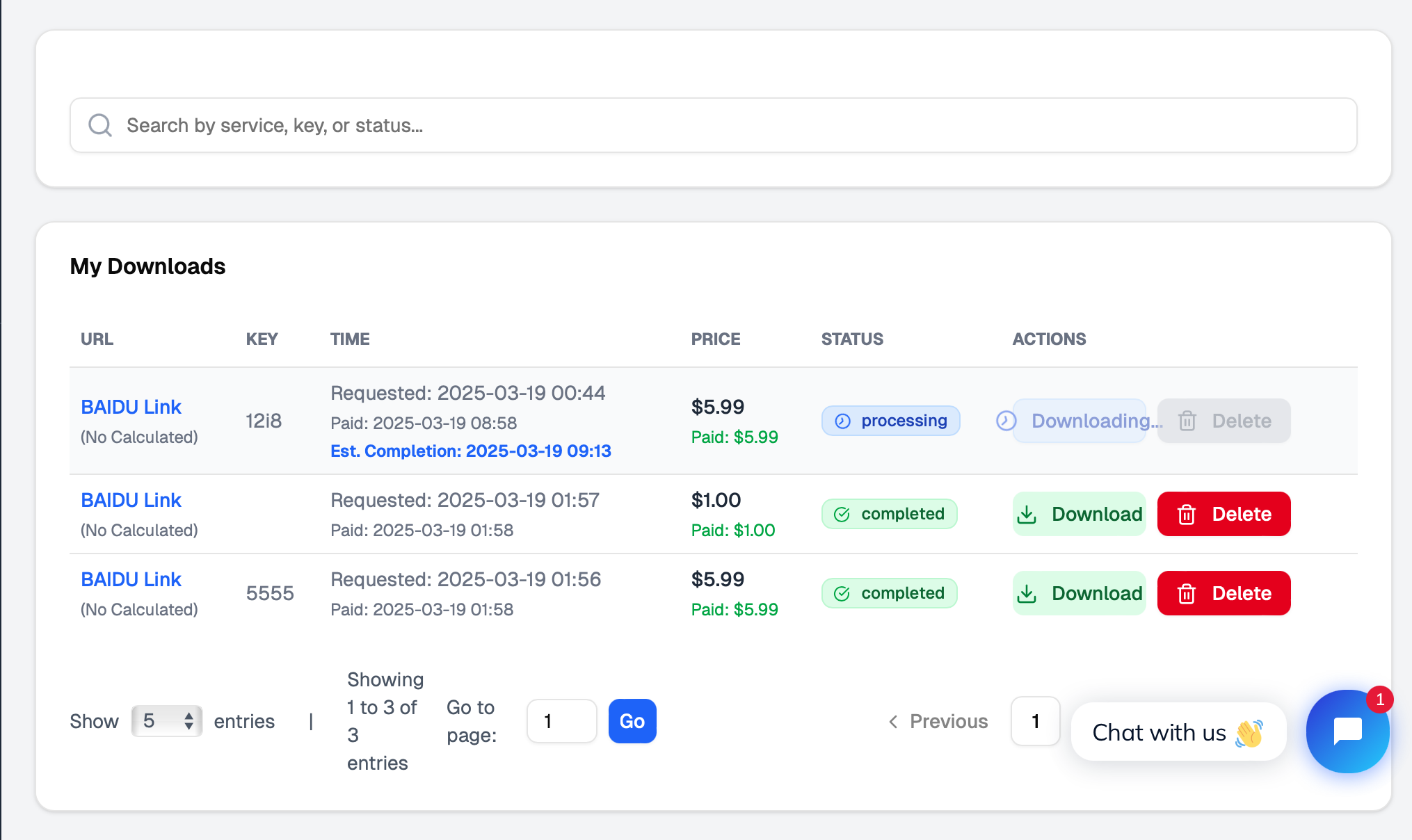This screenshot has width=1412, height=840.
Task: Select page 1 in pagination
Action: pyautogui.click(x=1035, y=721)
